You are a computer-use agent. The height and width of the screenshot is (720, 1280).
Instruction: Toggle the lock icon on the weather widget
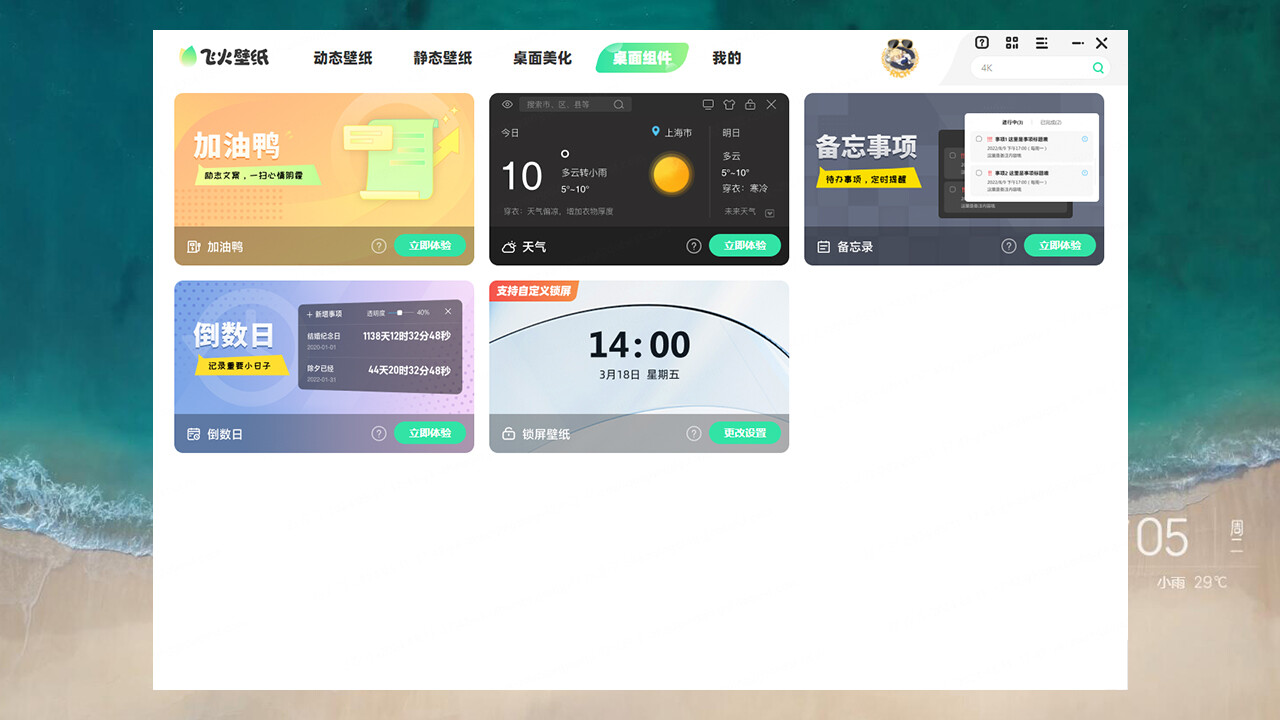coord(750,104)
